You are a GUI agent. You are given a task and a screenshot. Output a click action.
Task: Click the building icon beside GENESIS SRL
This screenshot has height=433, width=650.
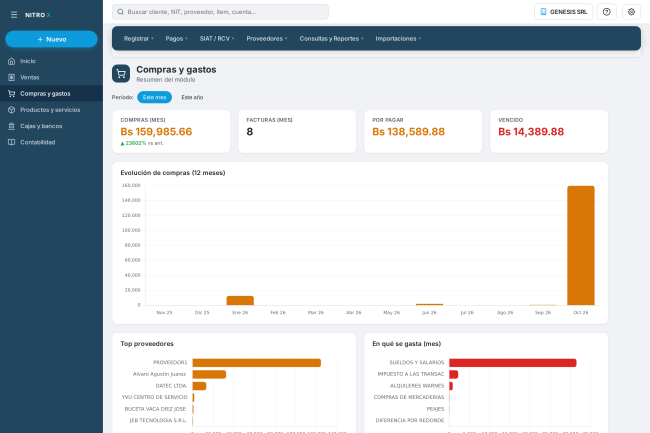(543, 12)
